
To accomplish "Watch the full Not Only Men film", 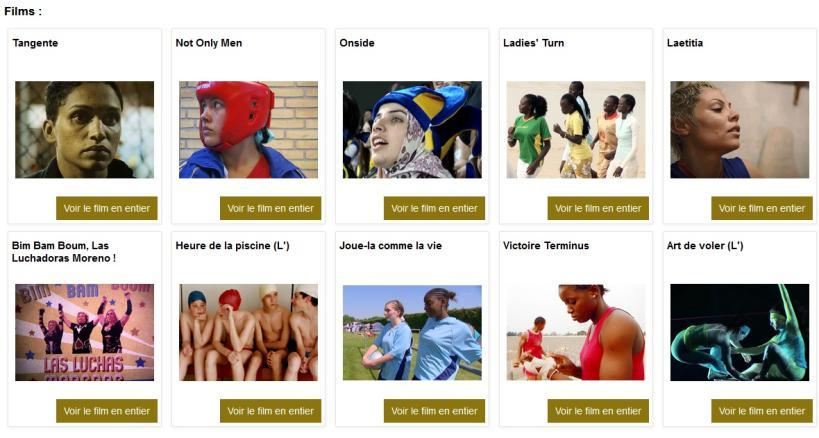I will pyautogui.click(x=271, y=208).
